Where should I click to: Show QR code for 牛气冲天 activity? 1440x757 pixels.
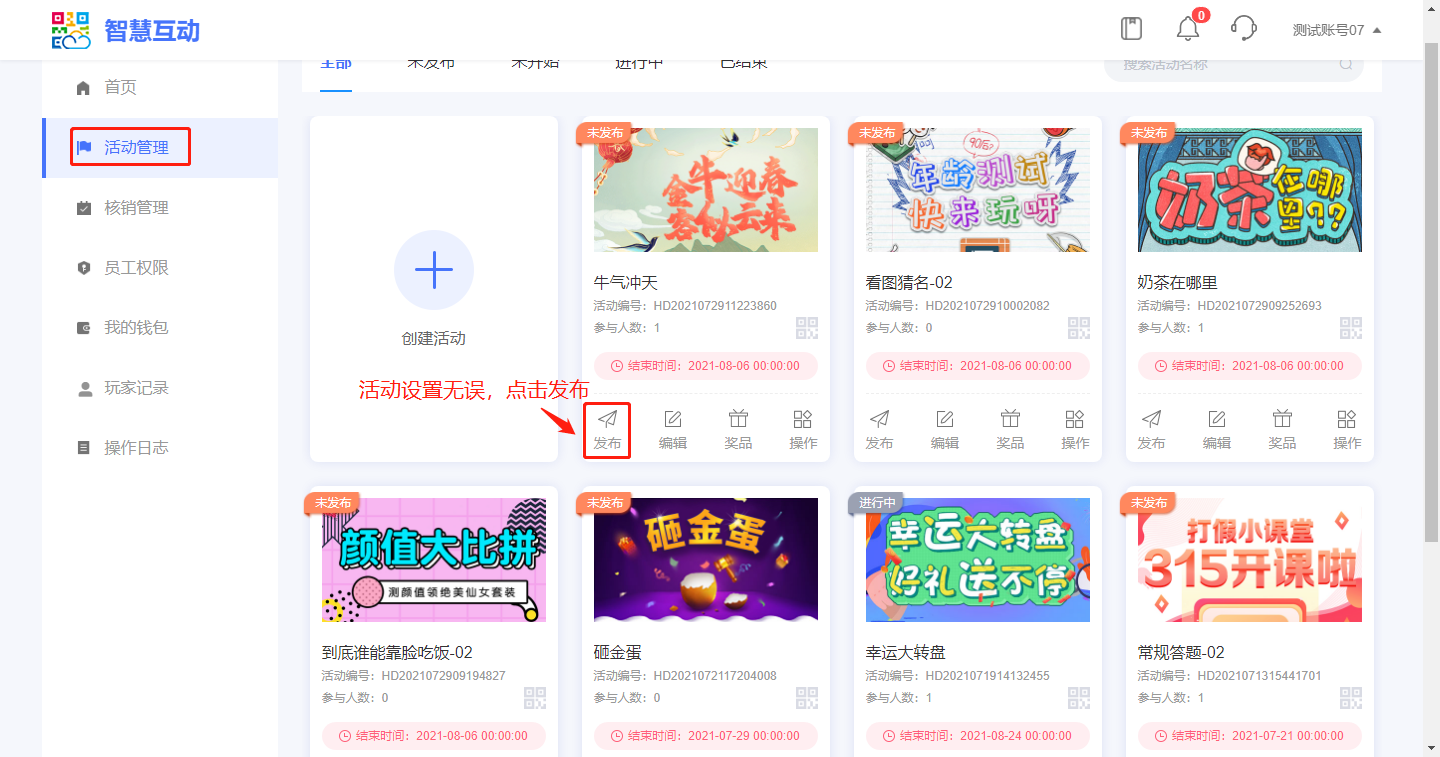[806, 328]
